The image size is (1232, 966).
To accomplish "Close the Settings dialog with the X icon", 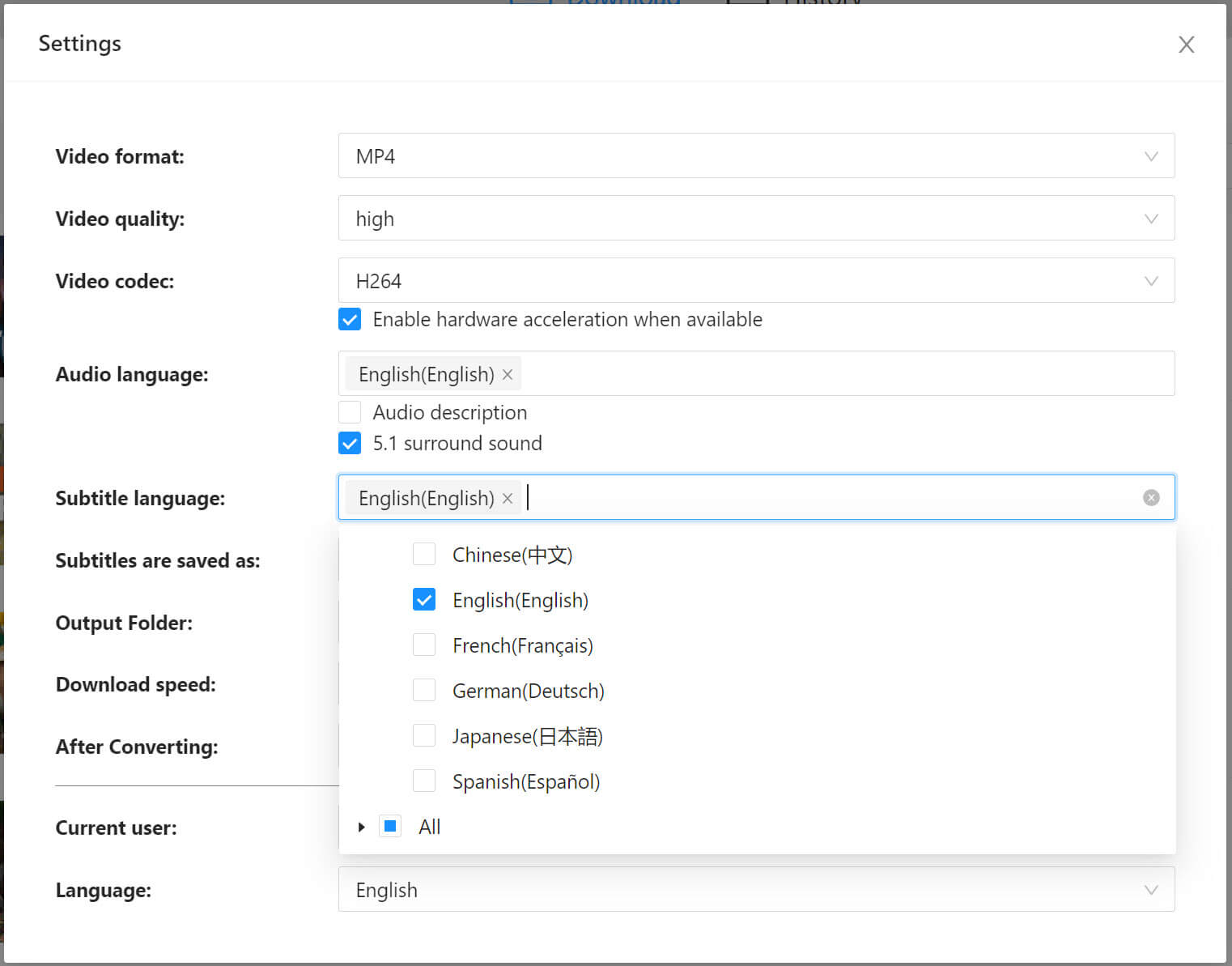I will point(1186,45).
